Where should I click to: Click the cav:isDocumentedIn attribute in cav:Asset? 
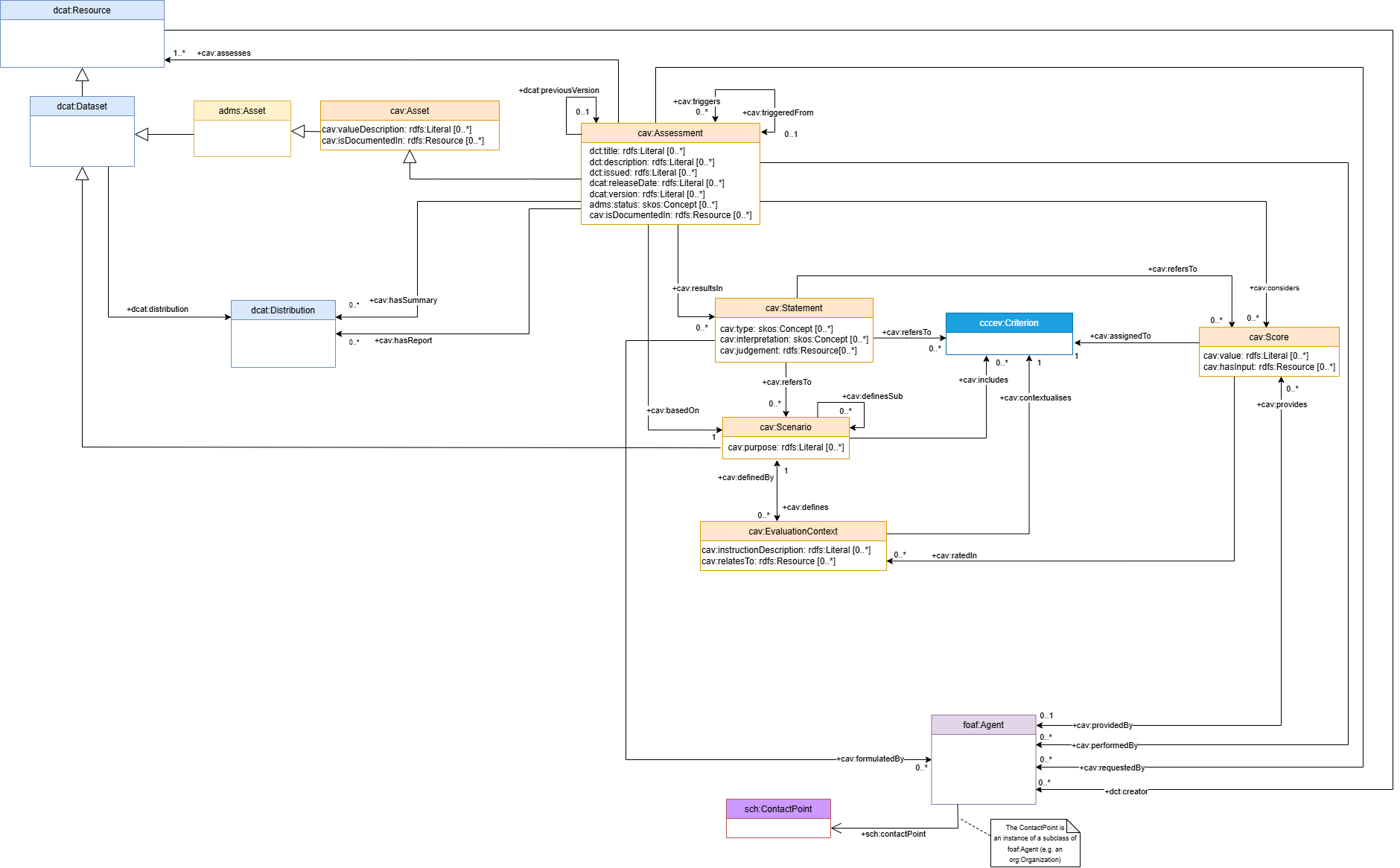[x=403, y=141]
